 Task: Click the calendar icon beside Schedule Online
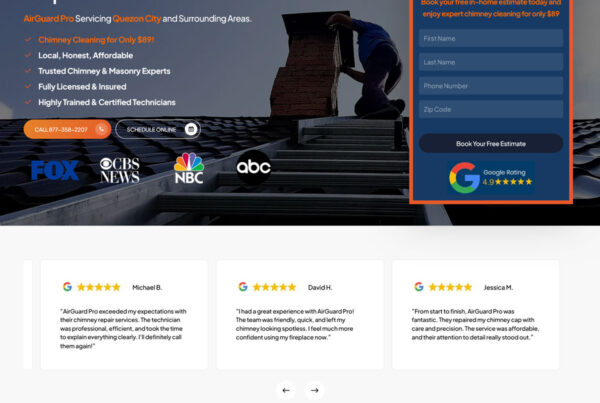pos(190,129)
